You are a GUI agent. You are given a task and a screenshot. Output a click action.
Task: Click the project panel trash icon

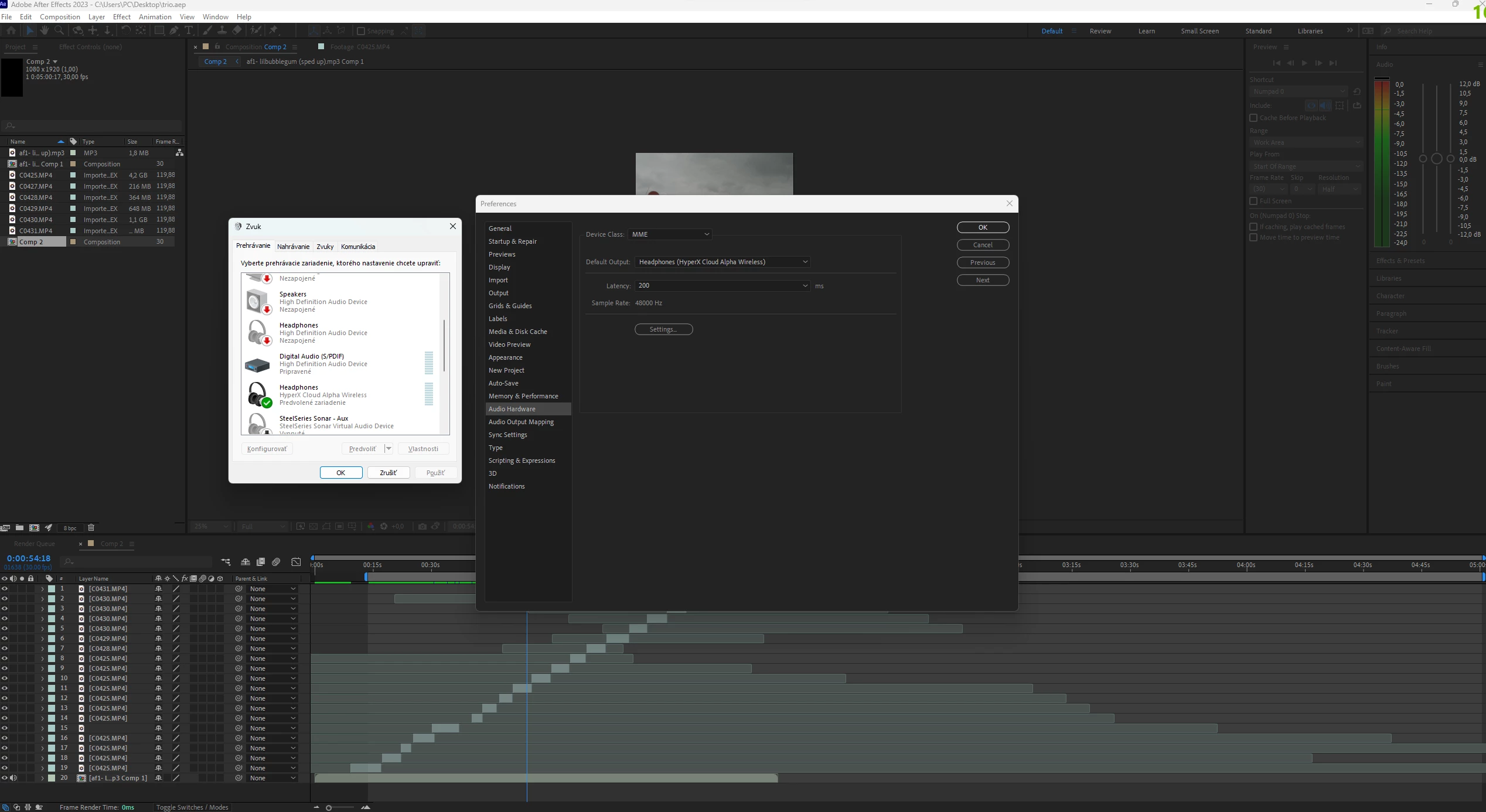click(91, 527)
